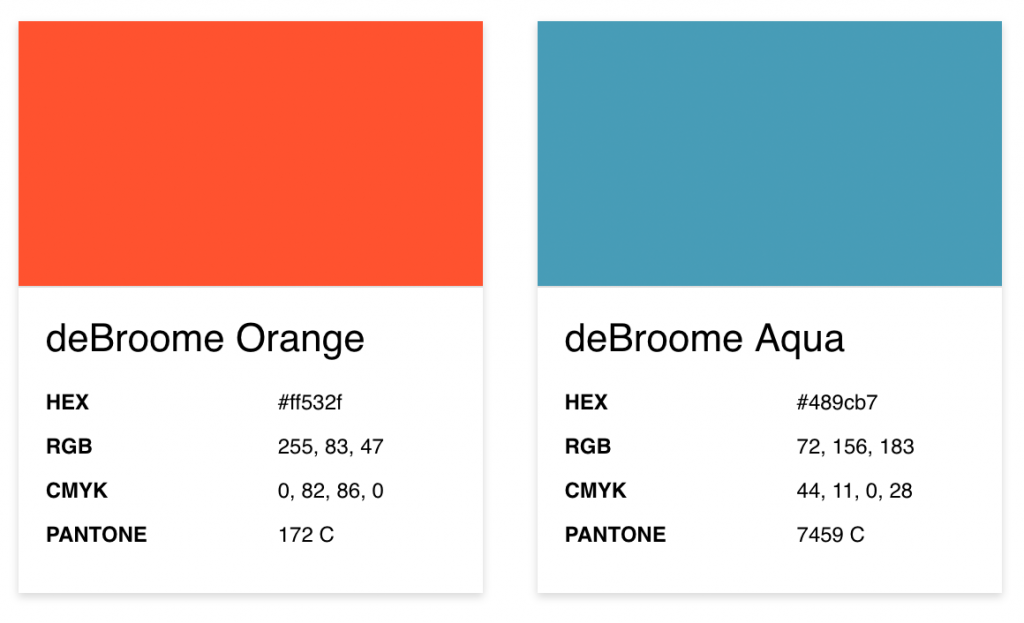Select the deBroome Orange heading
Screen dimensions: 1024x623
pyautogui.click(x=205, y=339)
